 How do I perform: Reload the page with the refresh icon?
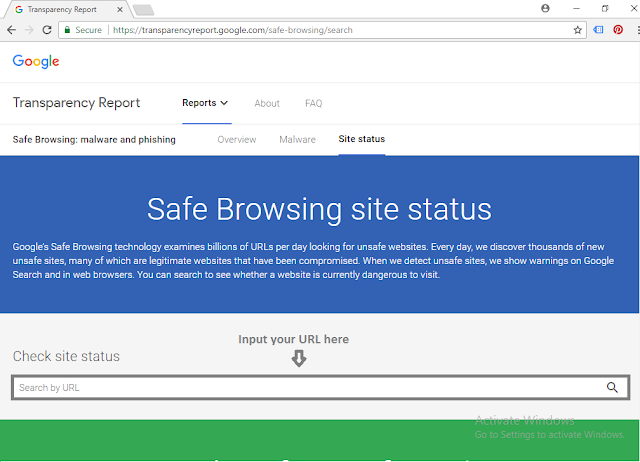pos(47,30)
